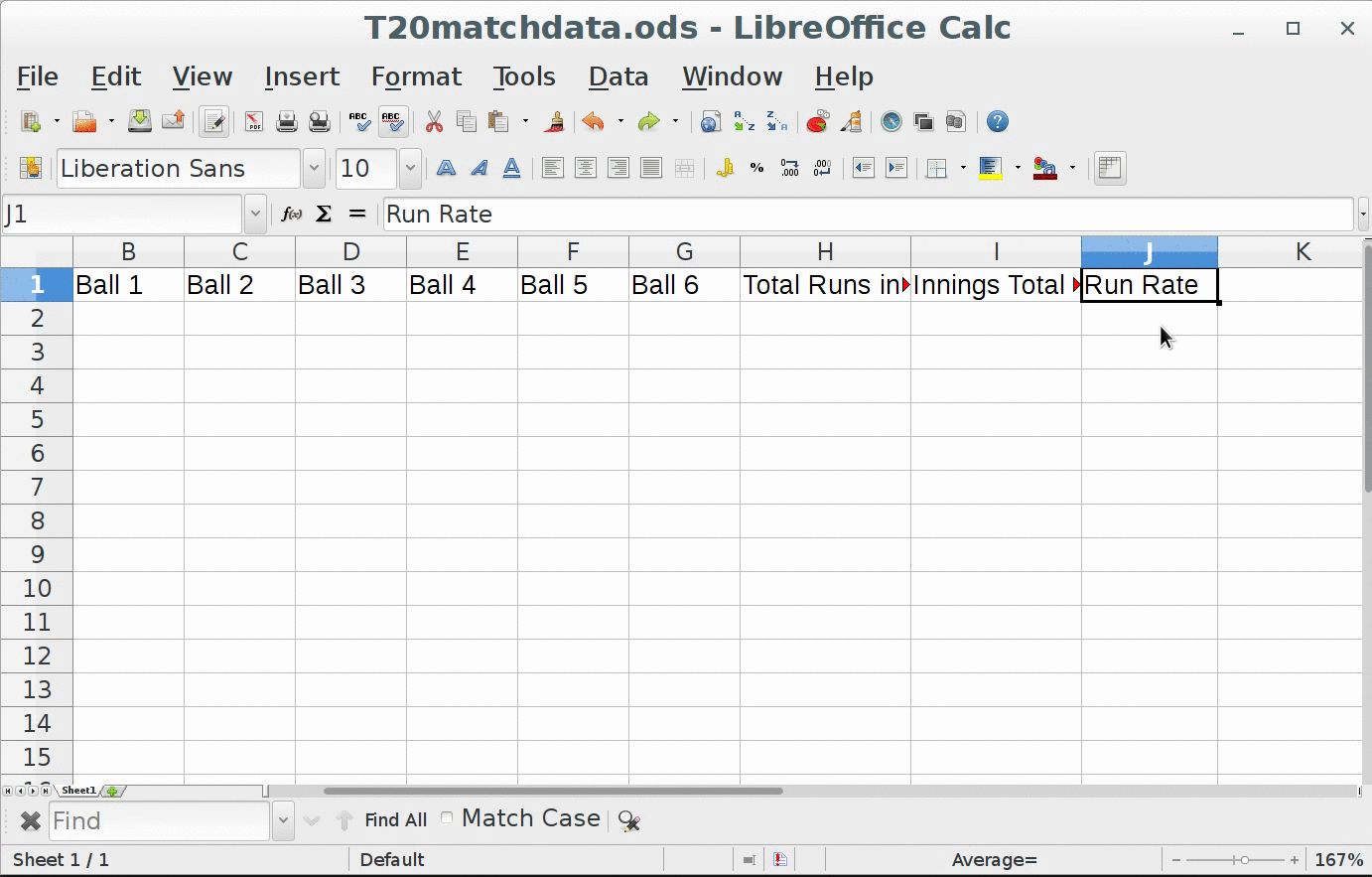Expand the font name dropdown
1372x877 pixels.
coord(314,169)
